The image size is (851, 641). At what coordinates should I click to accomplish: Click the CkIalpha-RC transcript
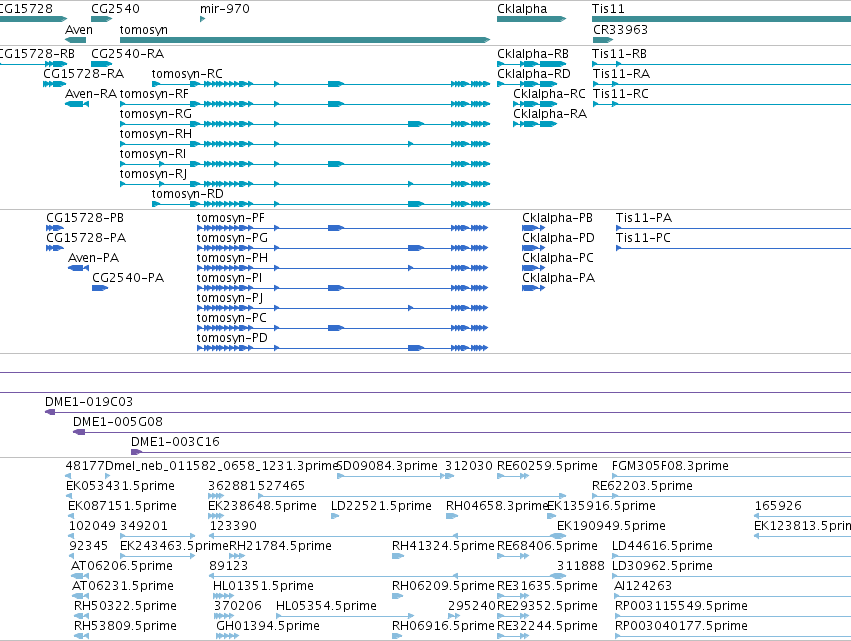coord(535,104)
